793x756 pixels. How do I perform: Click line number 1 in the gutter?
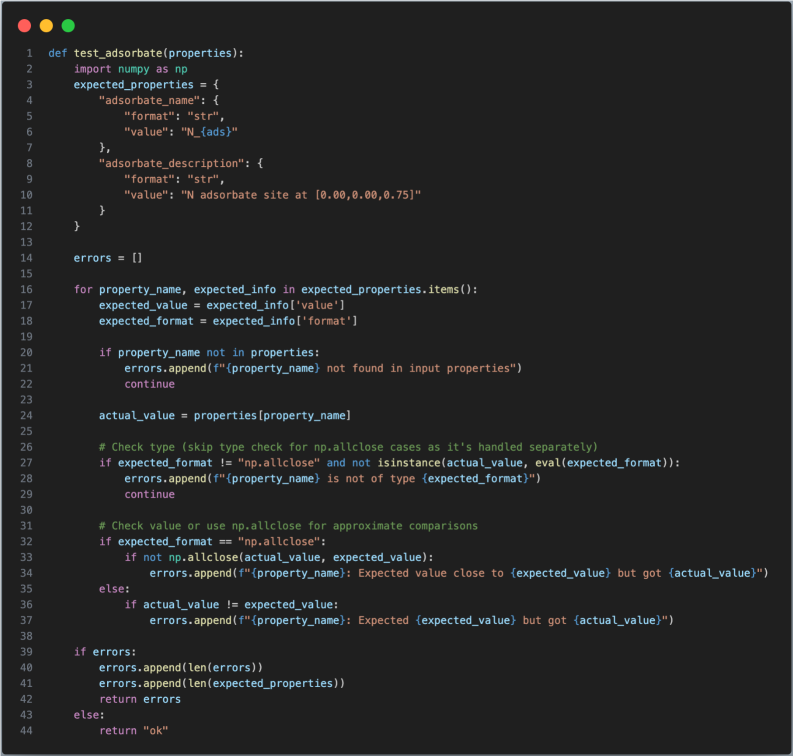click(29, 53)
